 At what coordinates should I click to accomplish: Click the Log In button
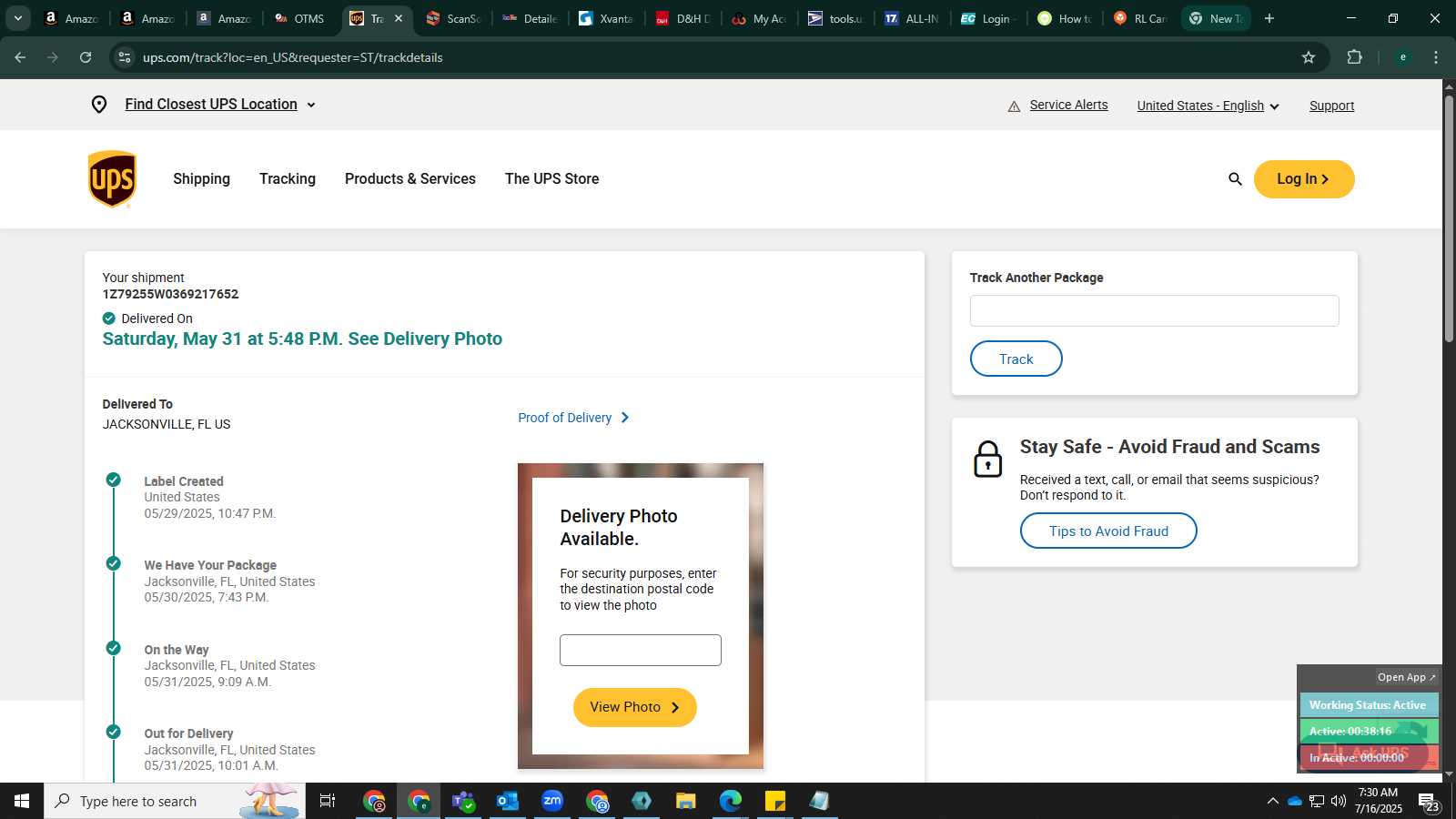tap(1304, 179)
